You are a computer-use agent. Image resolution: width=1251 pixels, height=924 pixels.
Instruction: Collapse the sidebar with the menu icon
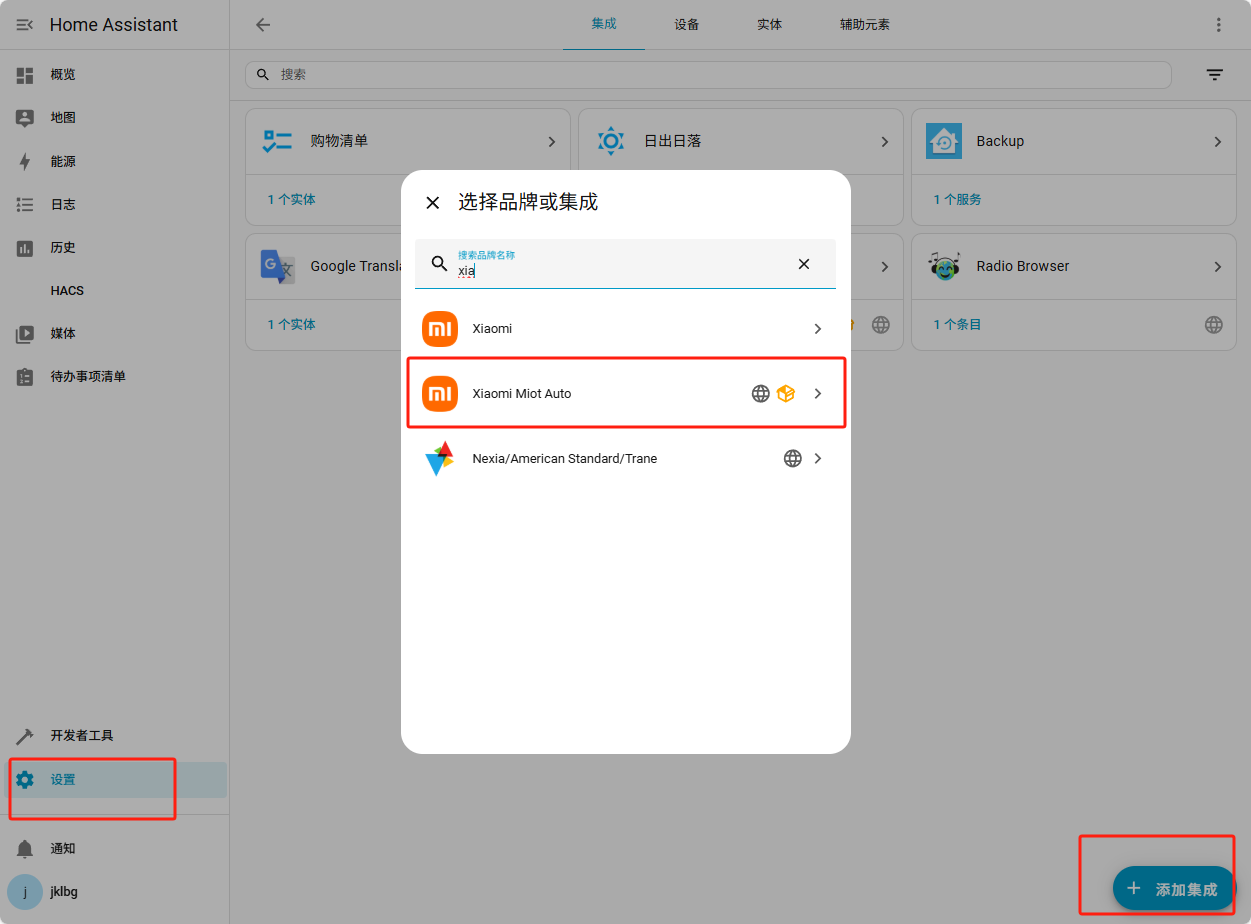pyautogui.click(x=25, y=25)
